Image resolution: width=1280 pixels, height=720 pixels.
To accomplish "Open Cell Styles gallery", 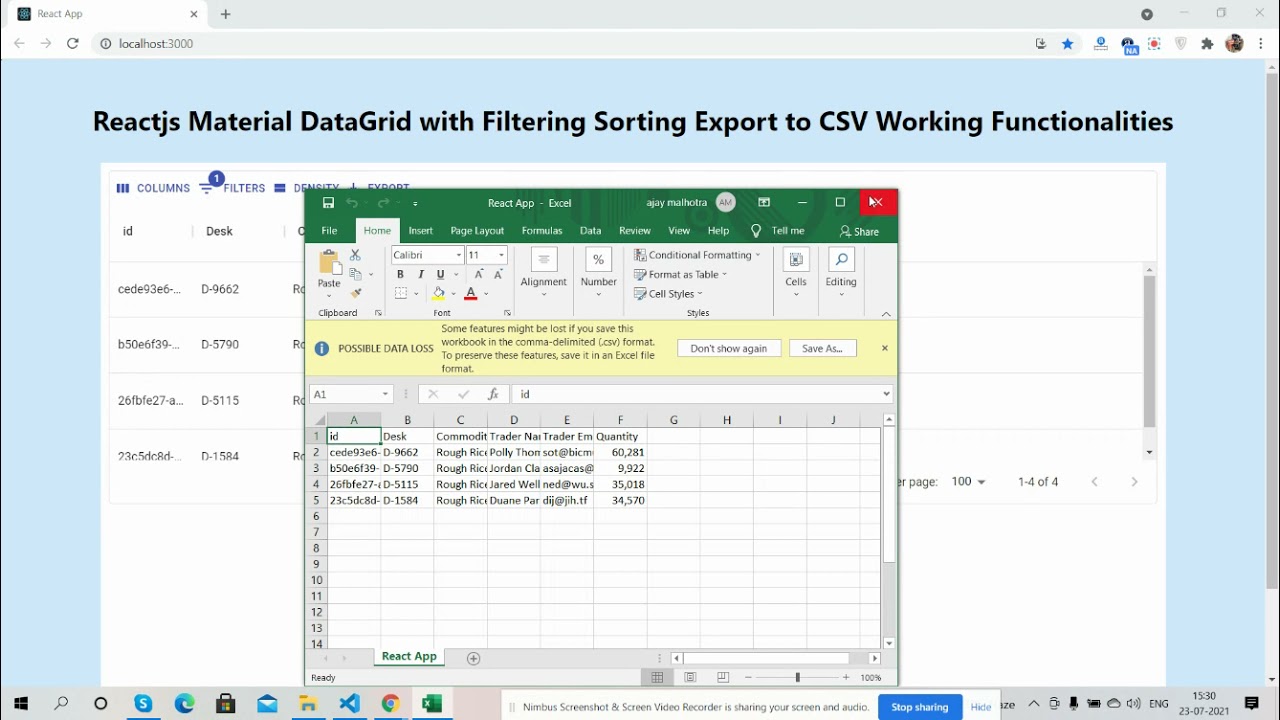I will (668, 294).
